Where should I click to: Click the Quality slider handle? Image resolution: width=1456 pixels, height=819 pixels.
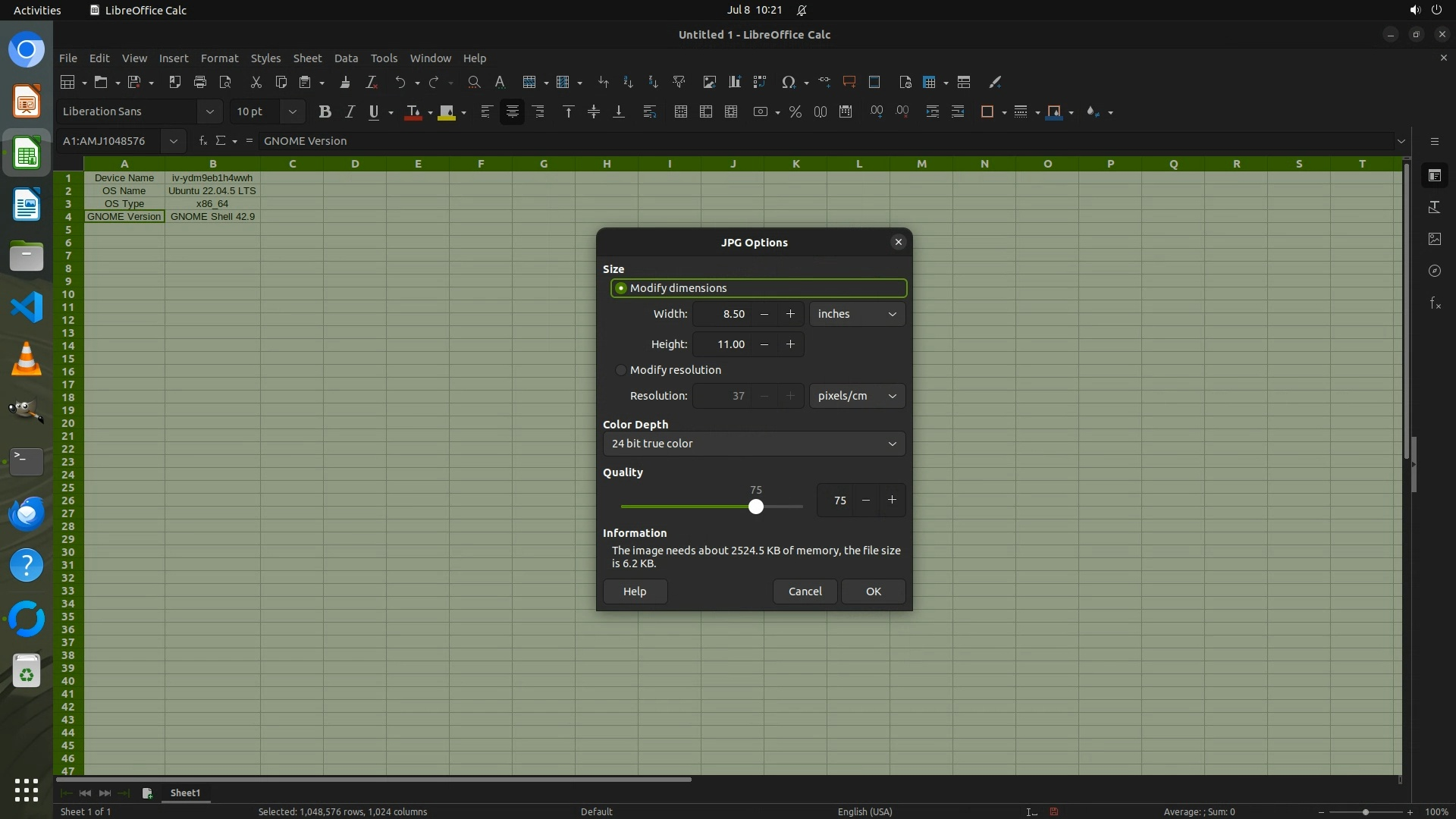coord(755,507)
